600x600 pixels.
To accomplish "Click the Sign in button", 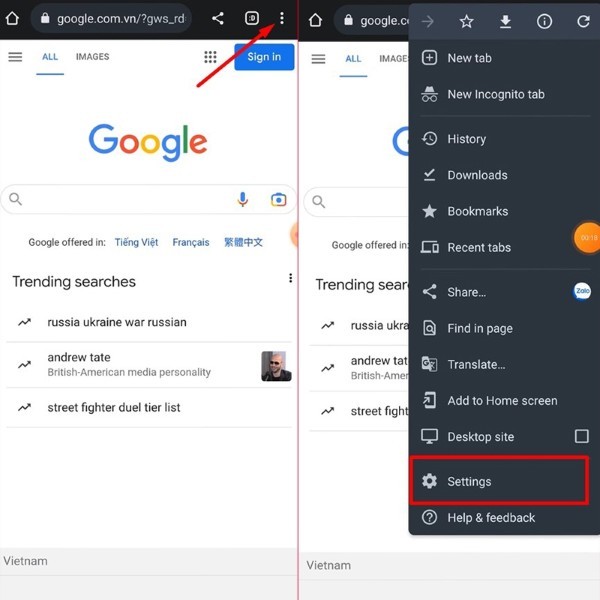I will [x=264, y=57].
